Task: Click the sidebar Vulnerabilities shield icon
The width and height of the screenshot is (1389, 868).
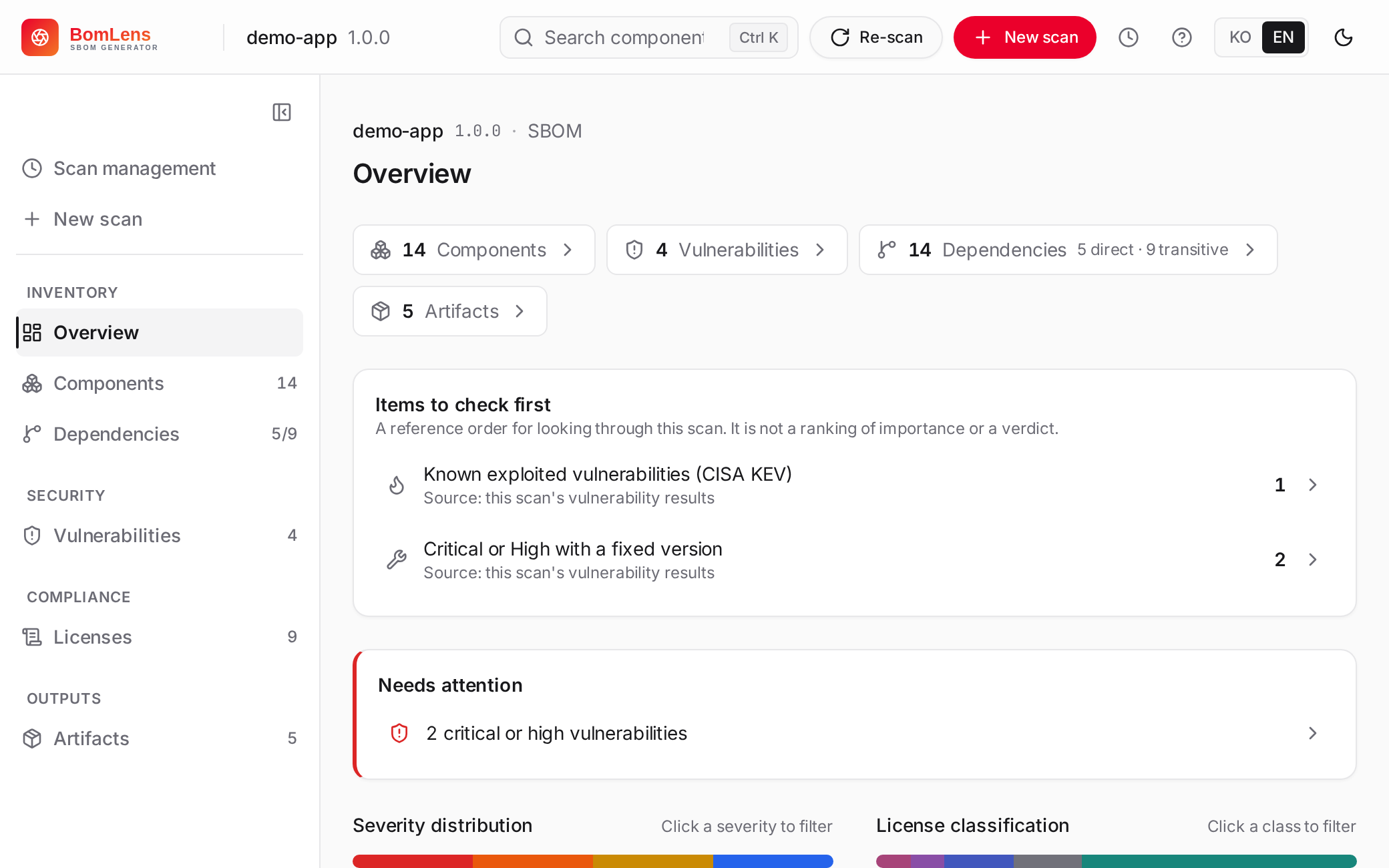Action: point(32,535)
